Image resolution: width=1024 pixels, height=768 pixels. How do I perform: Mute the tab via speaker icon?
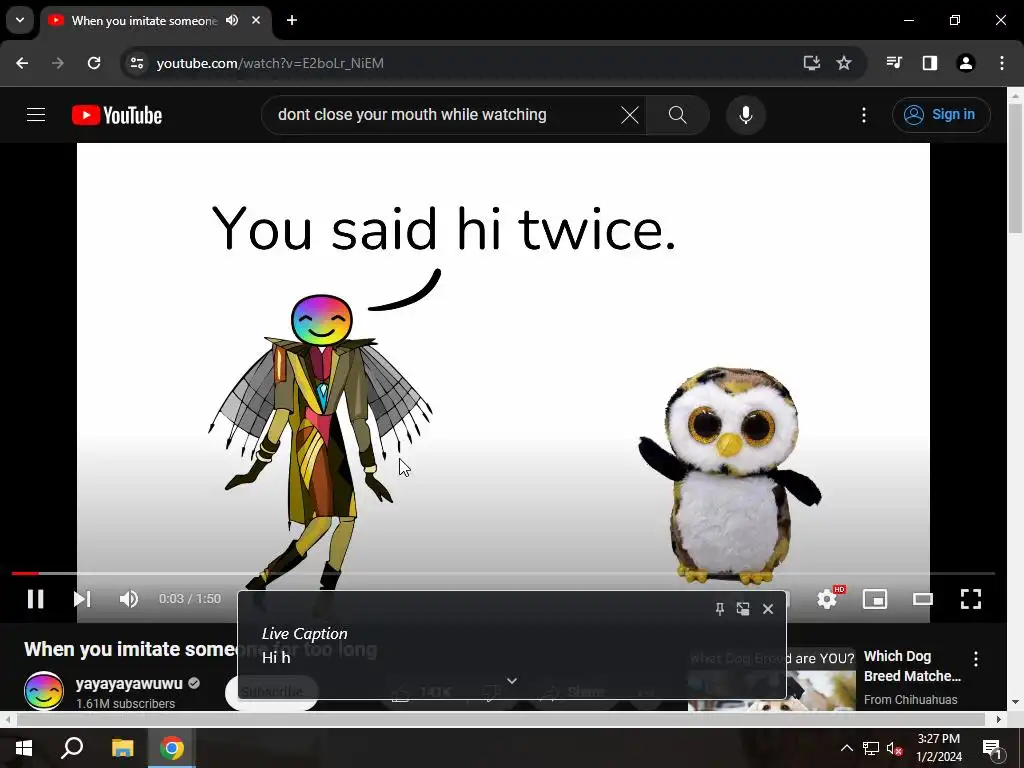coord(232,20)
